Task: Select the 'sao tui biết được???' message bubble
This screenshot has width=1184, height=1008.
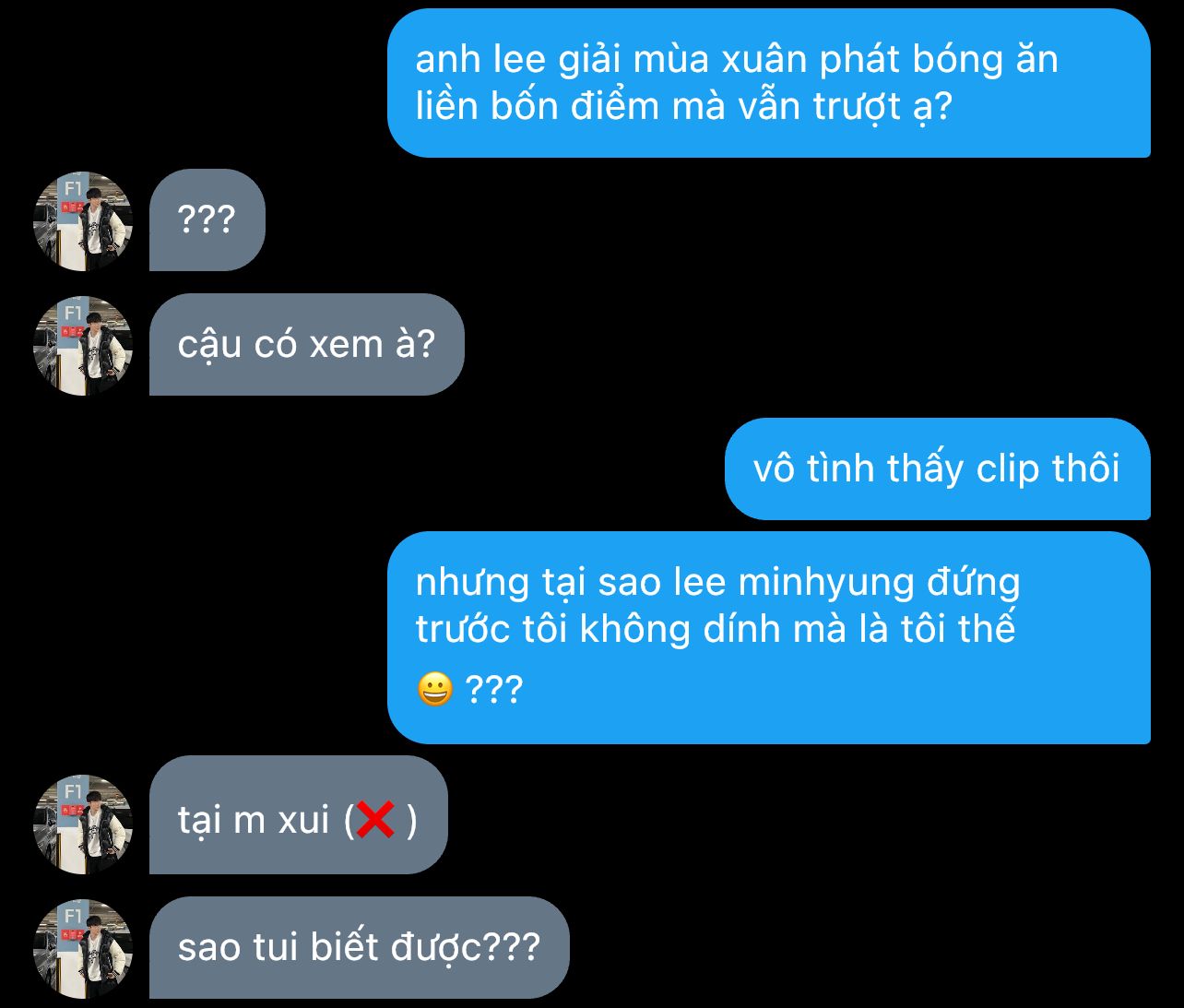Action: point(360,947)
